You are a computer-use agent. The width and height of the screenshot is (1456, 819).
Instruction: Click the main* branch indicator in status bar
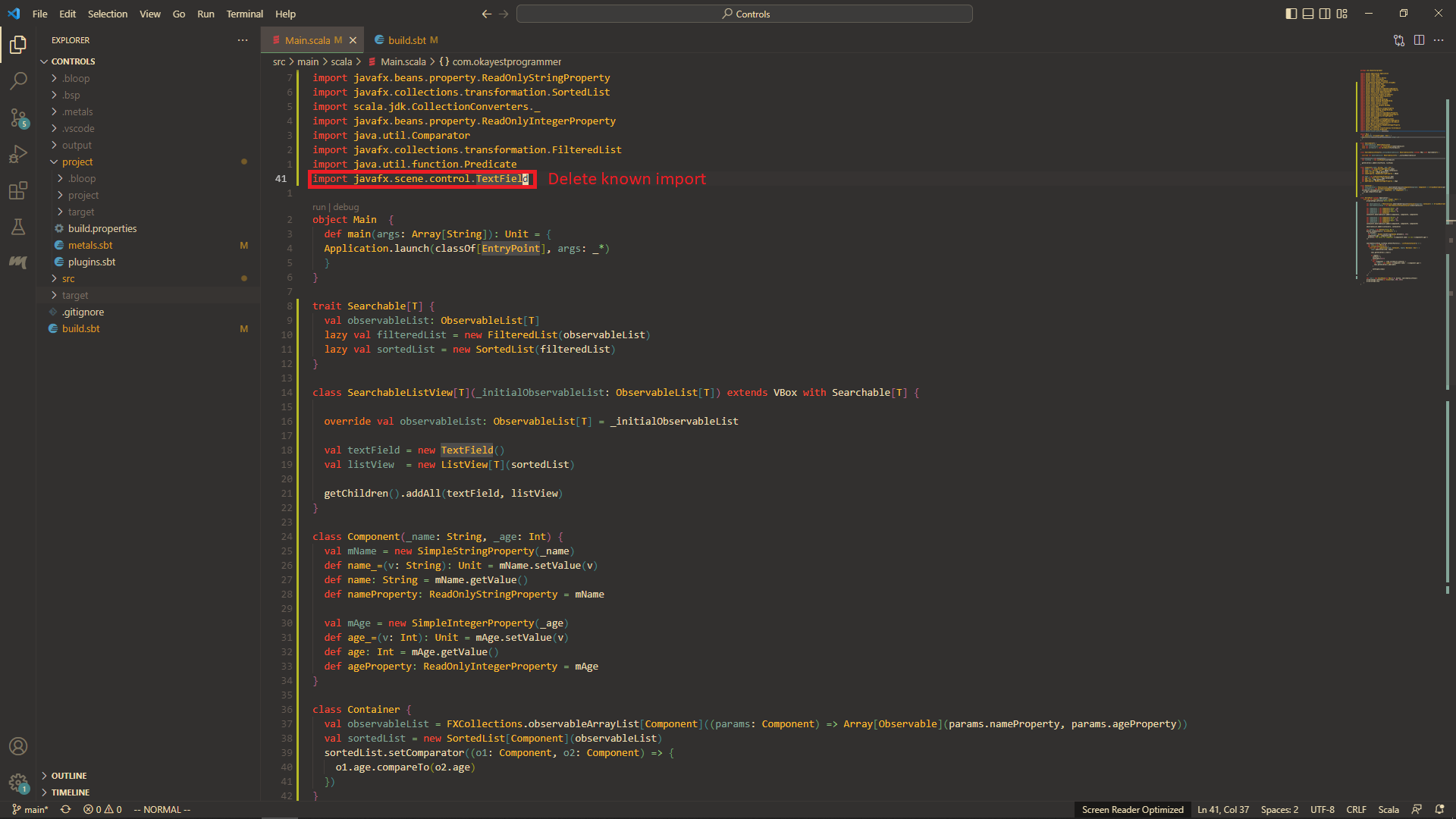[30, 809]
